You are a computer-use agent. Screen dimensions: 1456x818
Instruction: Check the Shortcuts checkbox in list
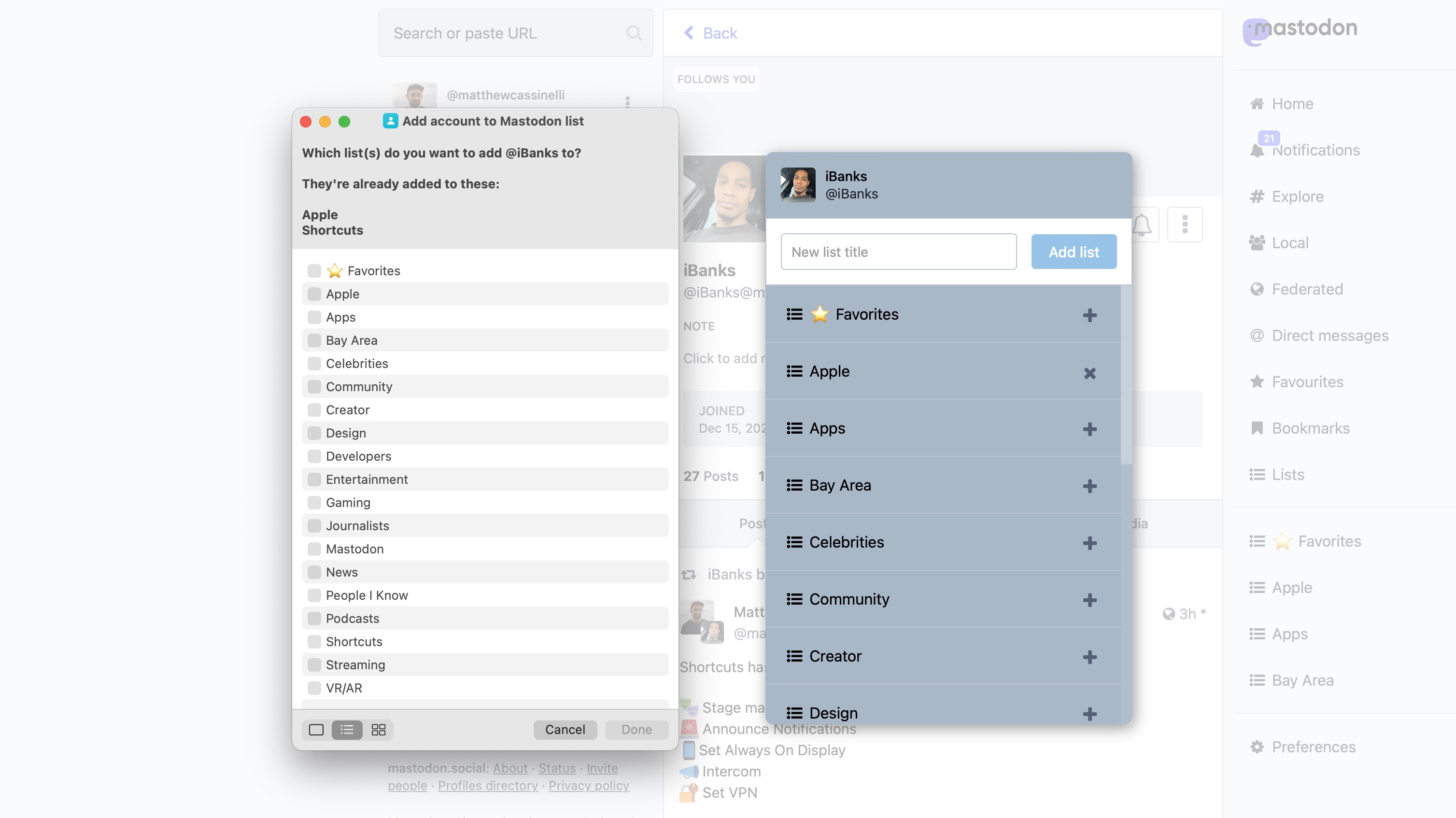[314, 642]
